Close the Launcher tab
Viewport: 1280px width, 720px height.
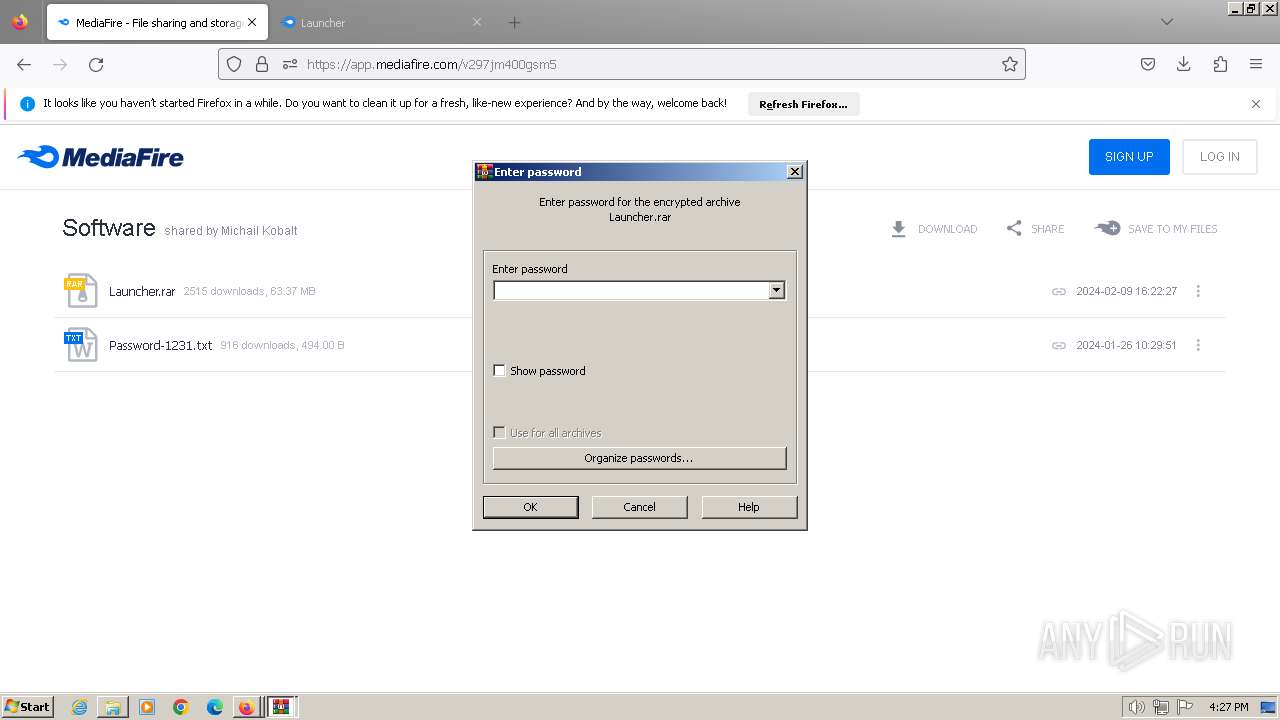pos(477,22)
